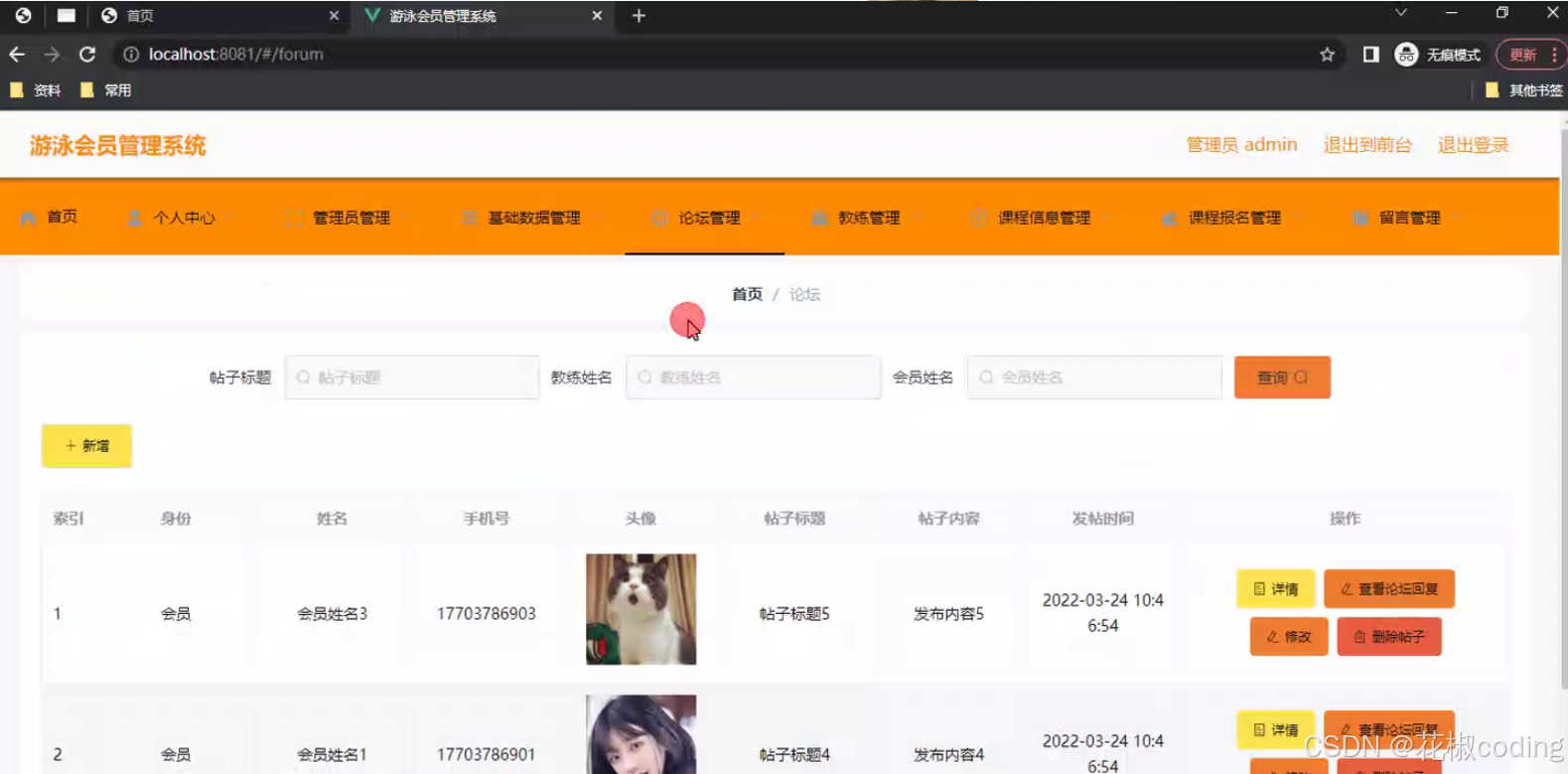Click the phone number 17703786901
The image size is (1568, 774).
tap(487, 755)
